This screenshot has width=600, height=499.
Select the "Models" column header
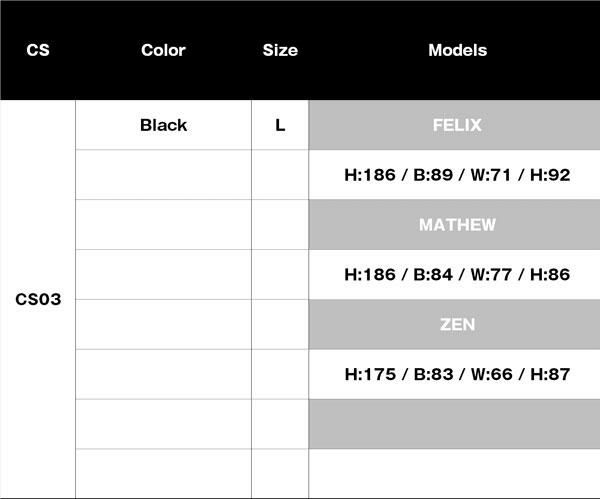[457, 50]
